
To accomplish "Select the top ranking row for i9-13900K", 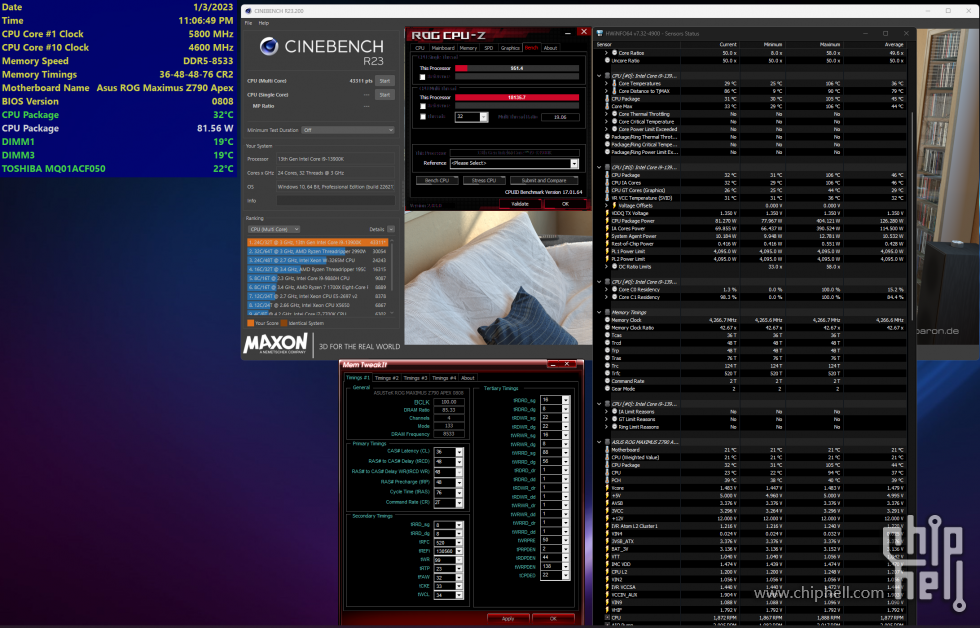I will coord(318,242).
